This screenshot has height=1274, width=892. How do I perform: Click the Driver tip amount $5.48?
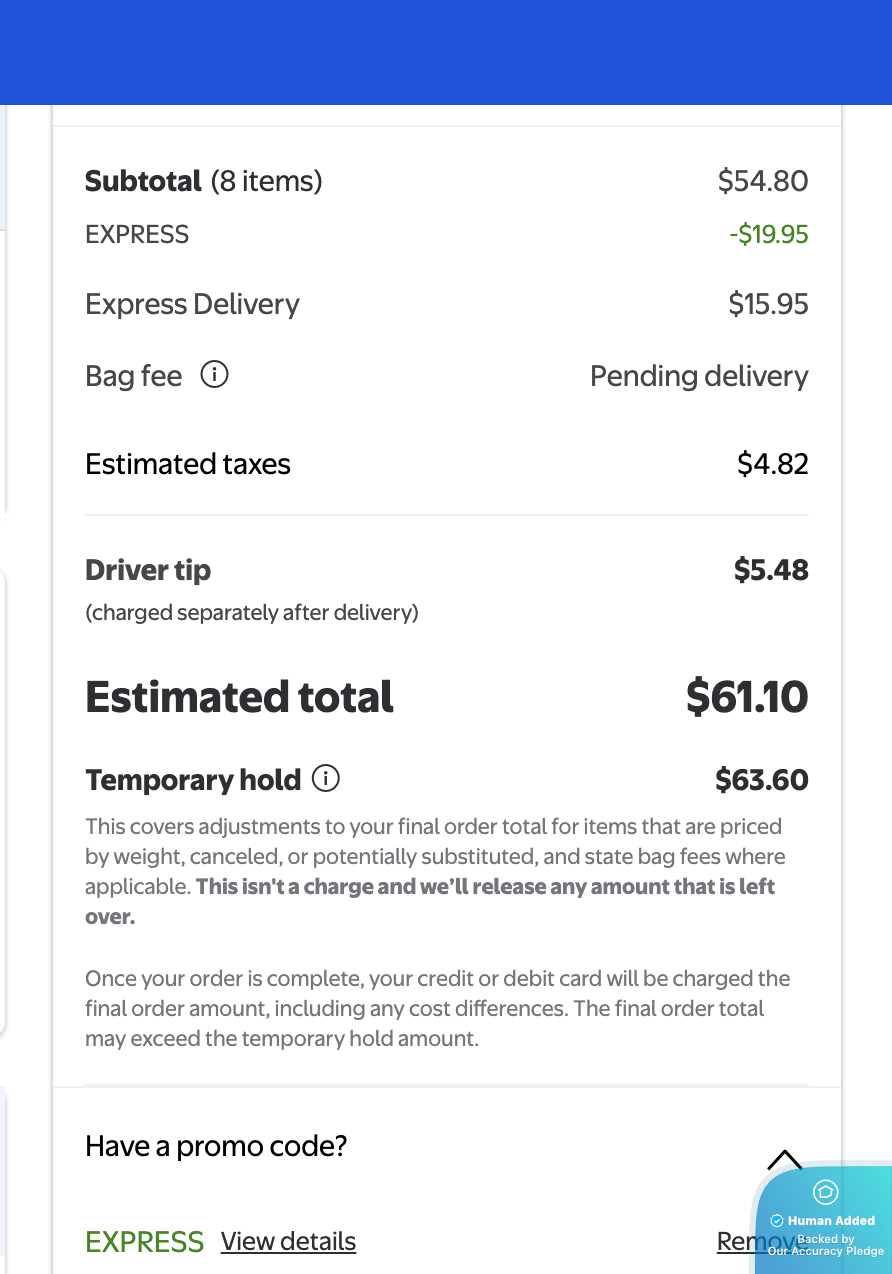point(771,570)
